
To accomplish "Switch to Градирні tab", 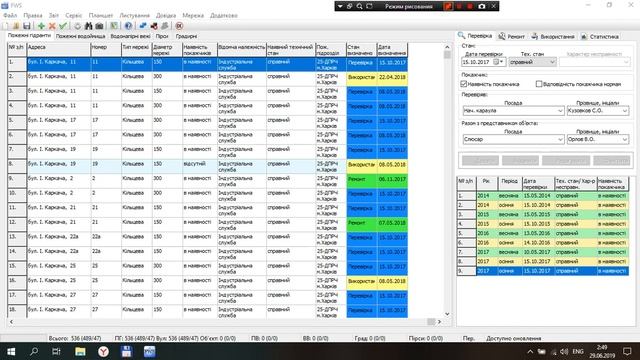I will (x=186, y=36).
